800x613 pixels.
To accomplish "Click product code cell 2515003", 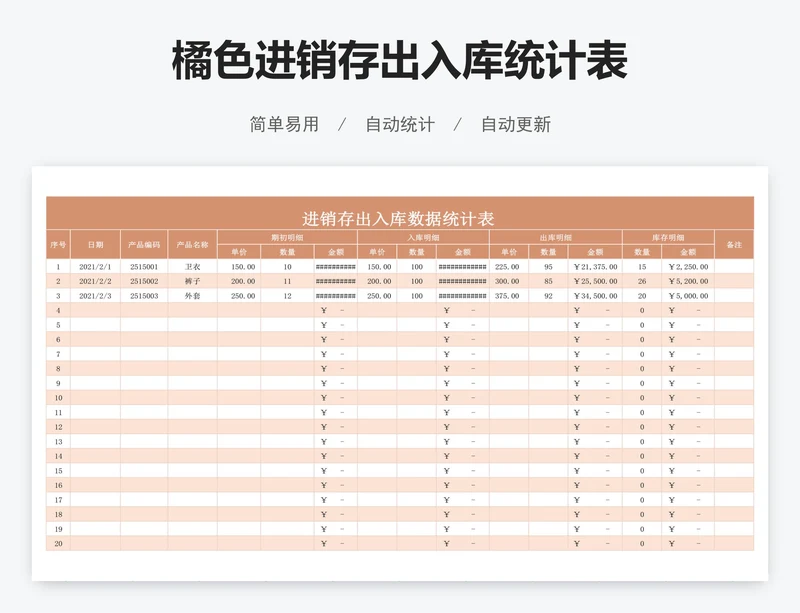I will point(144,296).
